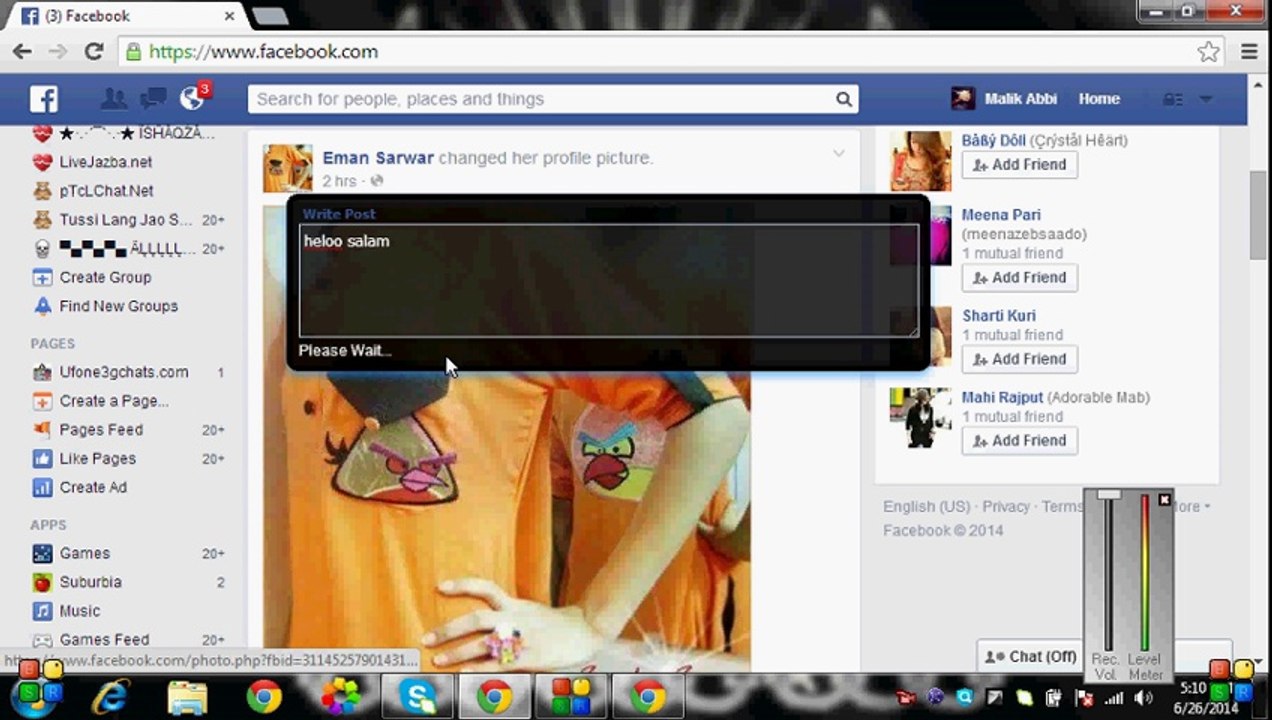Click the Create Group icon
This screenshot has height=720, width=1272.
(x=42, y=277)
